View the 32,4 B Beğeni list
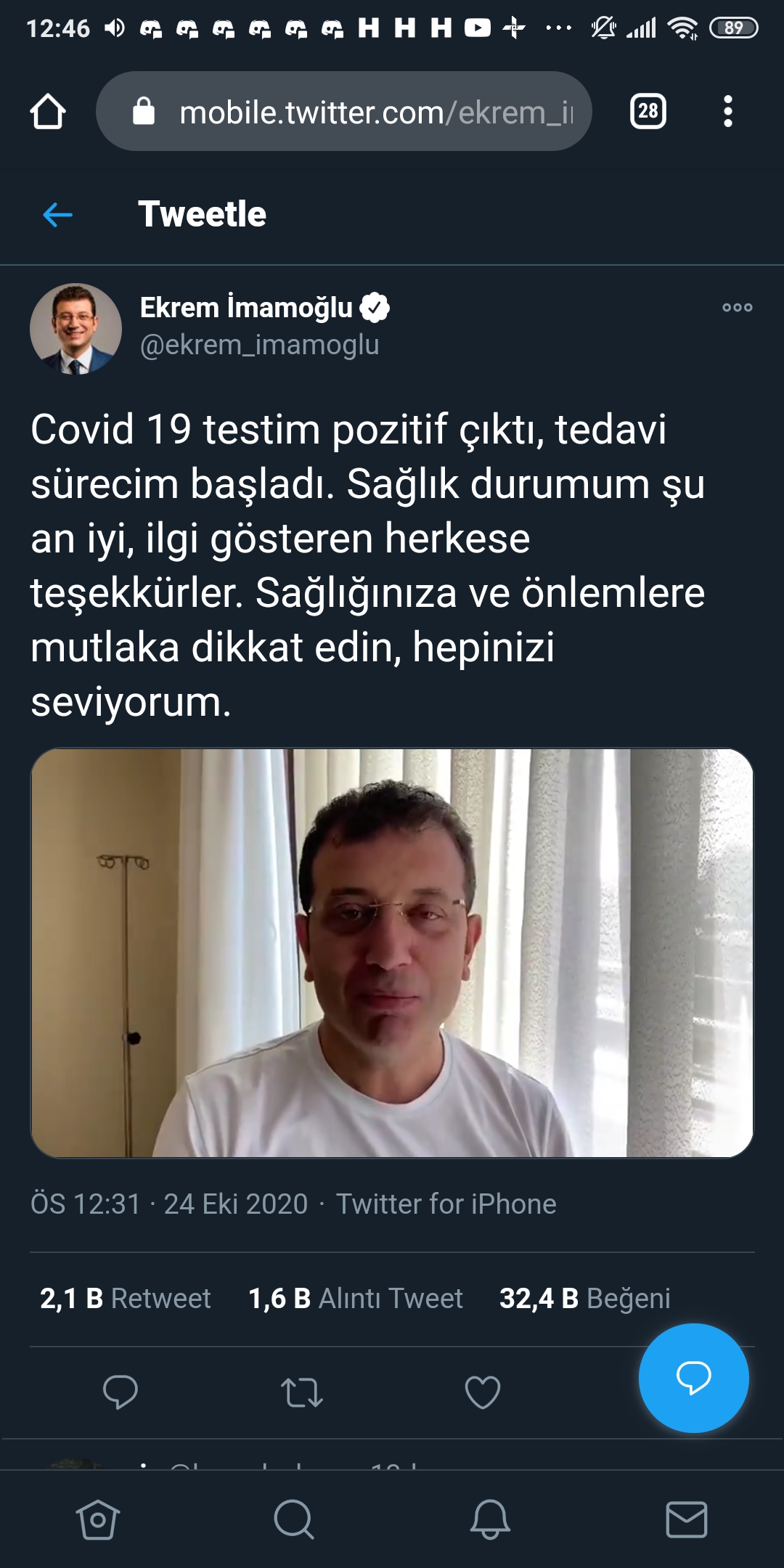This screenshot has height=1568, width=784. (x=584, y=1298)
